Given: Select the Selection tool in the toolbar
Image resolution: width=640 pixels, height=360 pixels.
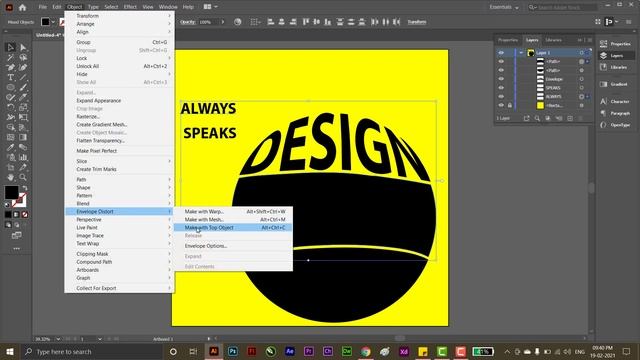Looking at the screenshot, I should click(11, 47).
